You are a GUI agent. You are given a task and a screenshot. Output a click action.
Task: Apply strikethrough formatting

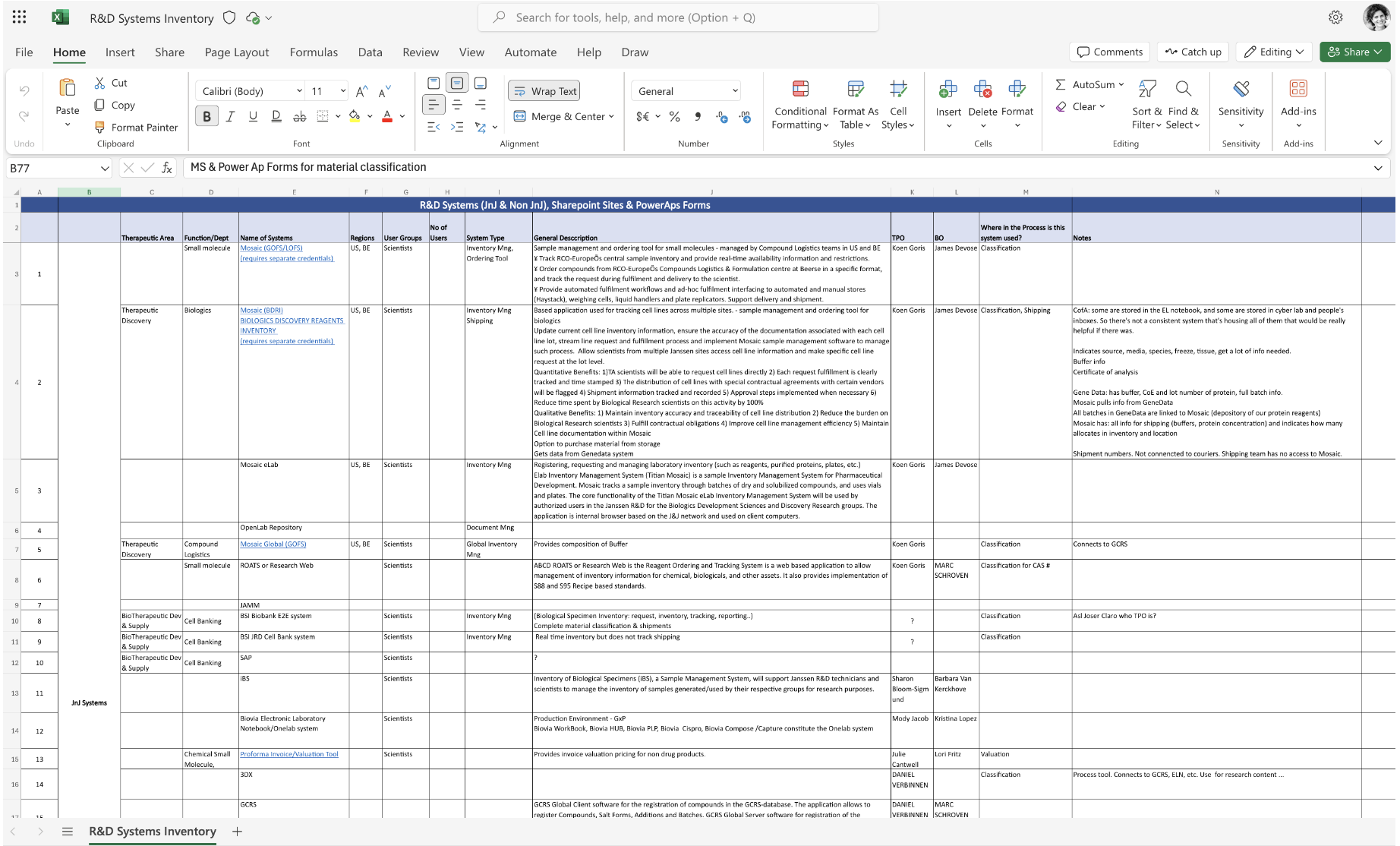coord(300,116)
